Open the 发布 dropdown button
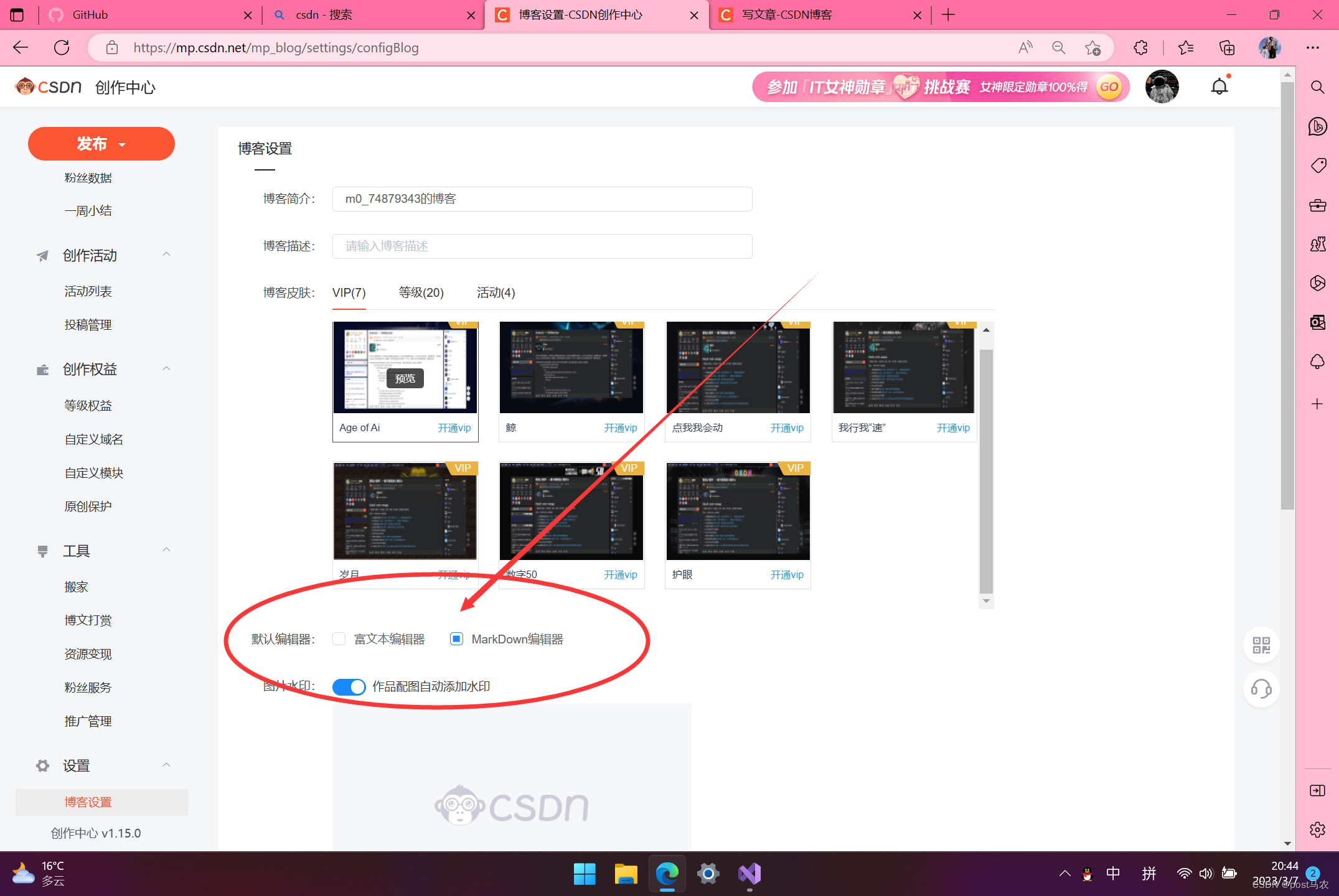1339x896 pixels. coord(101,144)
